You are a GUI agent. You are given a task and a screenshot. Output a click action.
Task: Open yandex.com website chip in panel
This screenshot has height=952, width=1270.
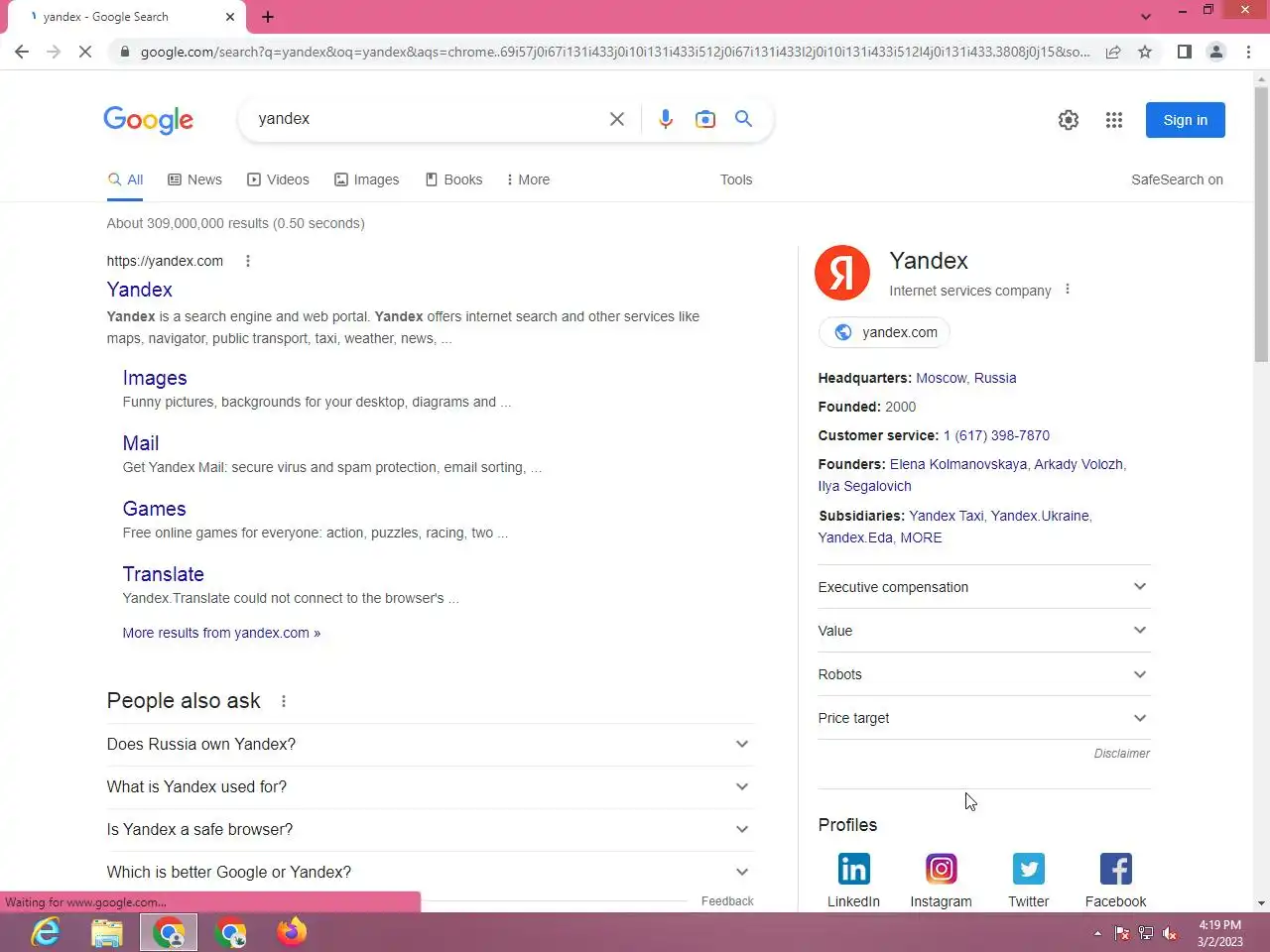[x=885, y=332]
